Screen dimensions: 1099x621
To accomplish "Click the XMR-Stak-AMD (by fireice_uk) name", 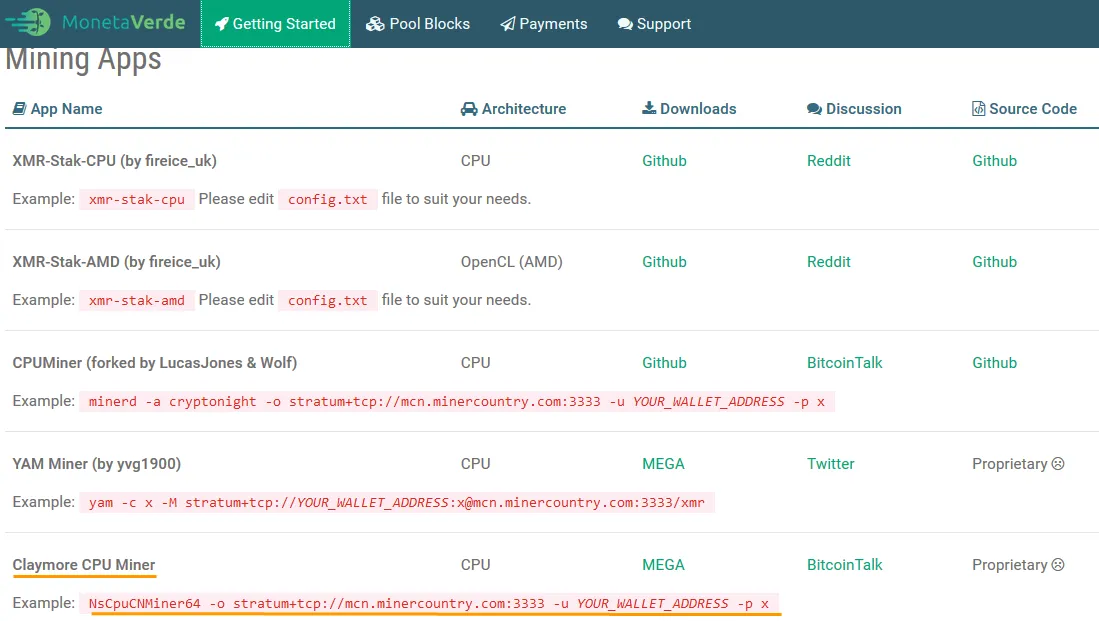I will (x=116, y=261).
